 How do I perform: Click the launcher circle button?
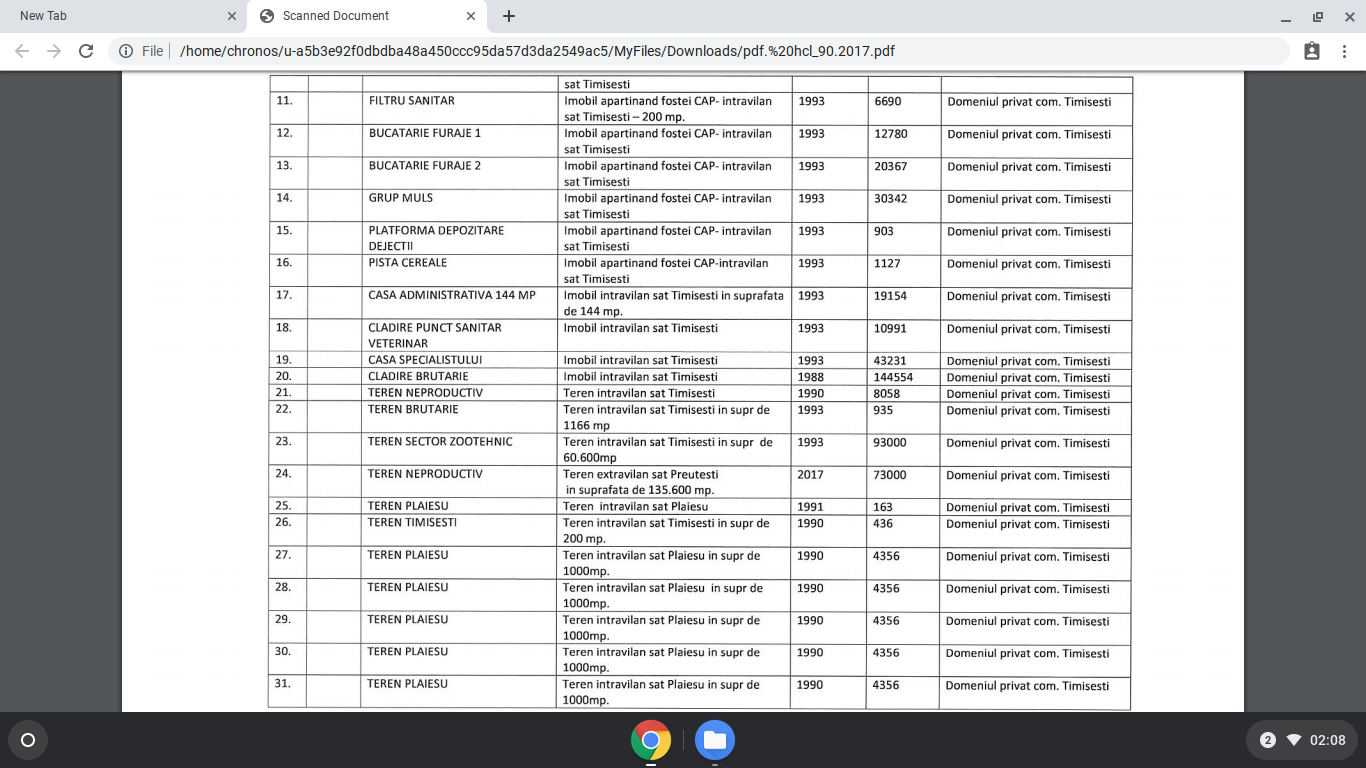pyautogui.click(x=28, y=740)
